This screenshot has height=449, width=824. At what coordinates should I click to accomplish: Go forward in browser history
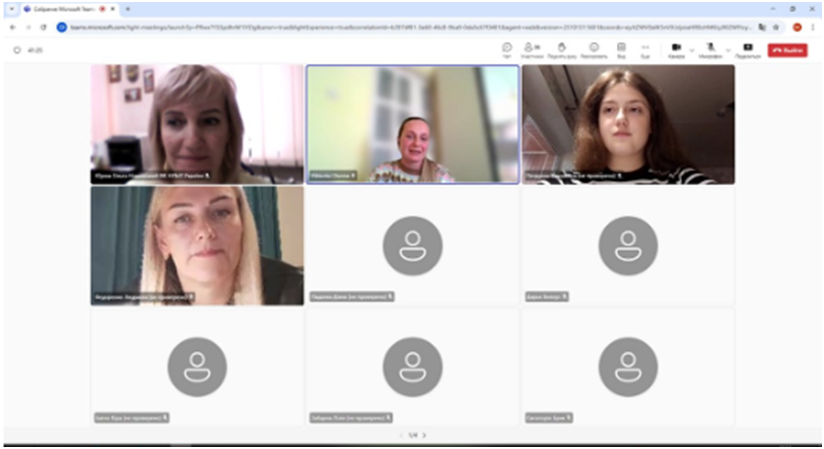coord(28,27)
